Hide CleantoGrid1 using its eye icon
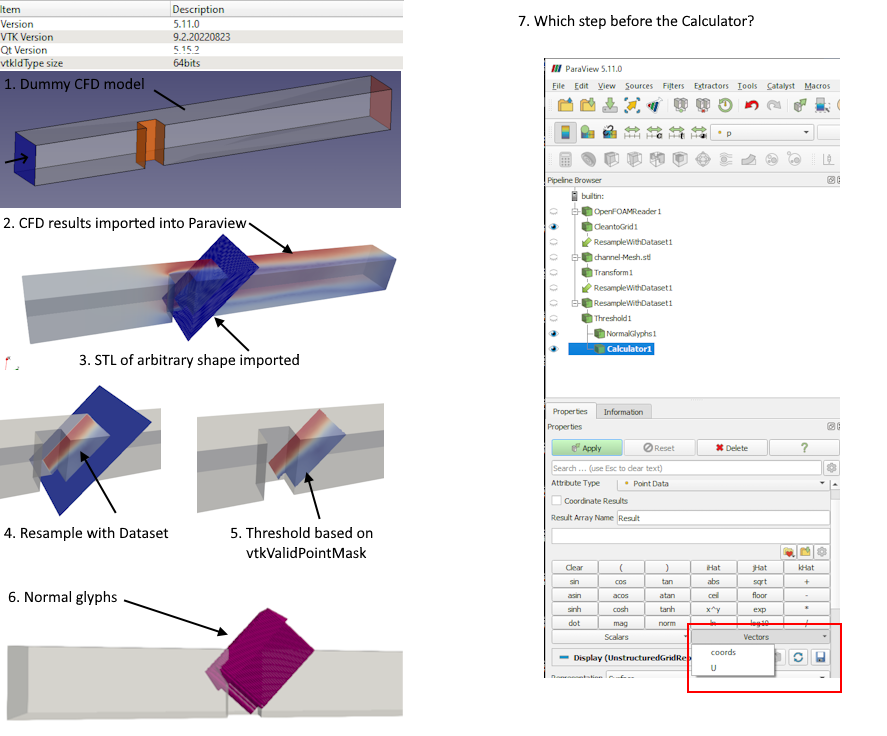The height and width of the screenshot is (736, 887). pyautogui.click(x=553, y=227)
